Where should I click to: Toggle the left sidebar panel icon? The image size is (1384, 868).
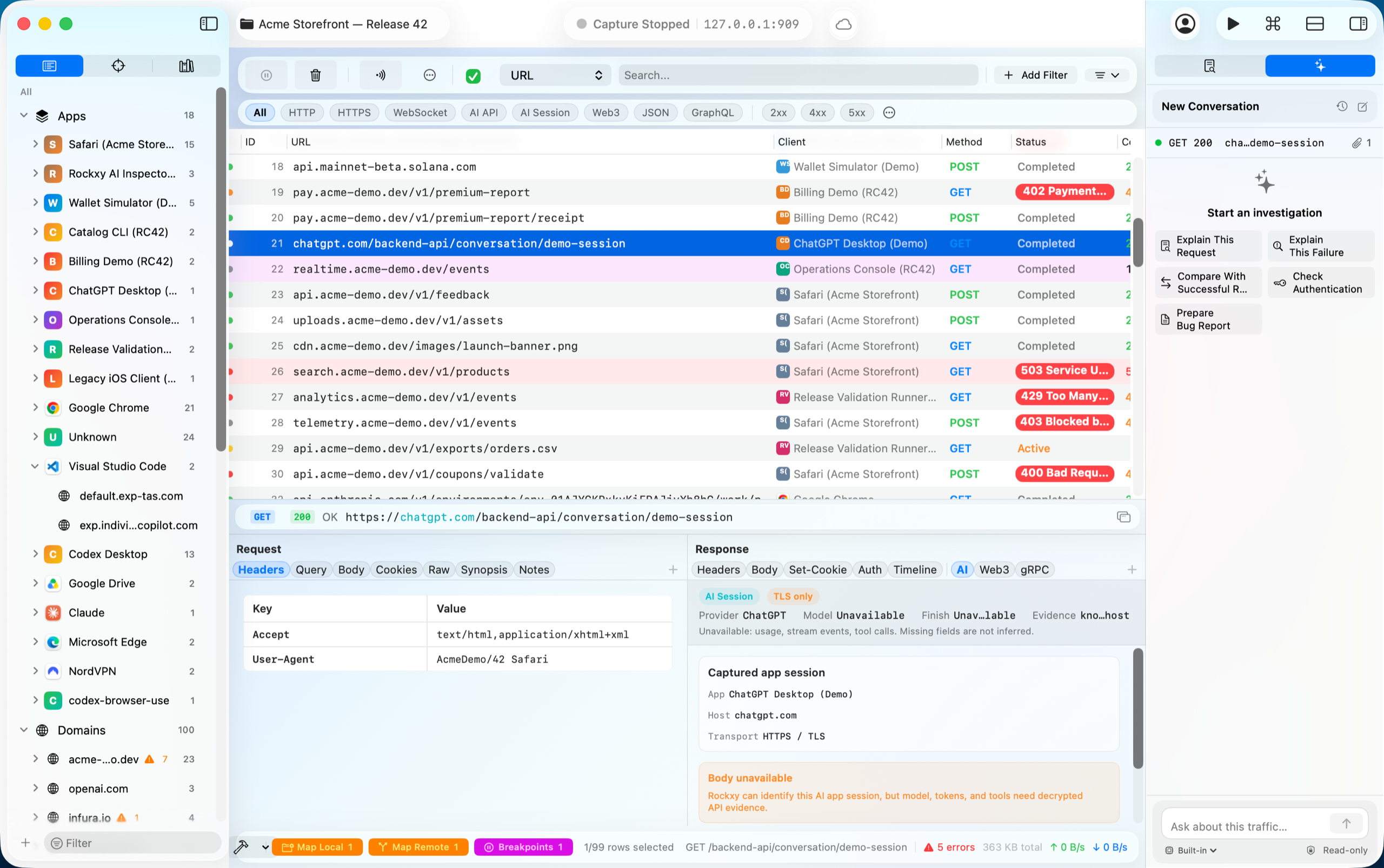[x=209, y=24]
